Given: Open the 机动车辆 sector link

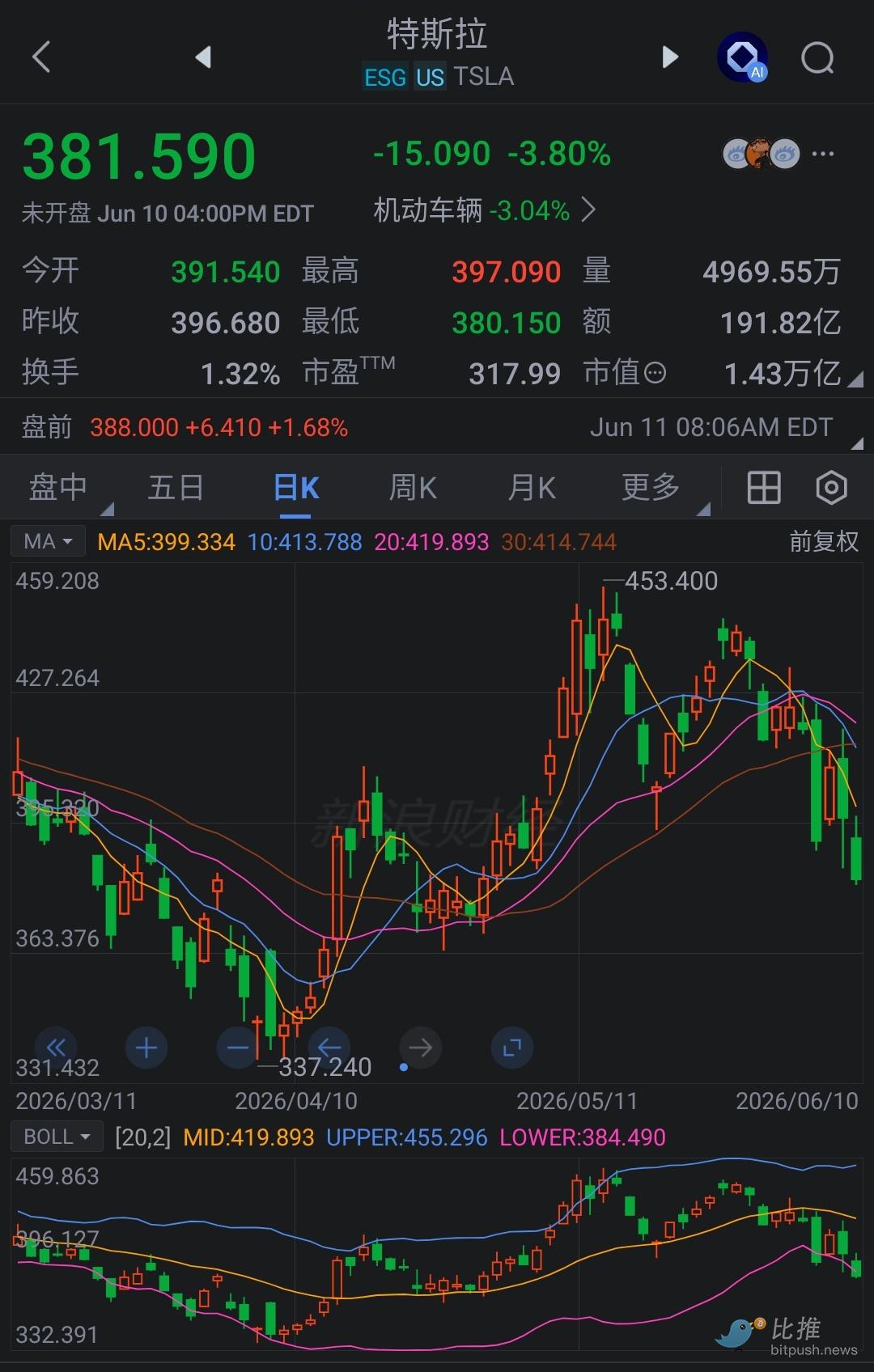Looking at the screenshot, I should 484,211.
